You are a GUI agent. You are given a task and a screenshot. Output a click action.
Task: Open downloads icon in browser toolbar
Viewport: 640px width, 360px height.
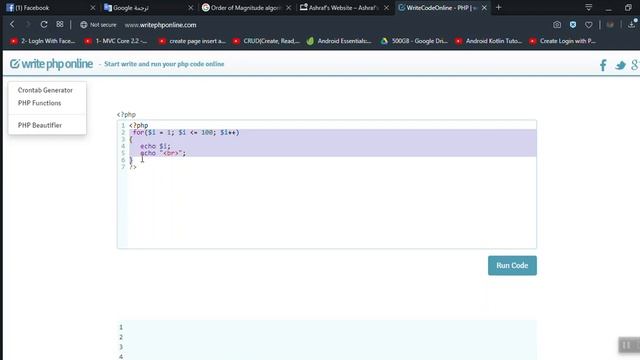click(x=632, y=24)
